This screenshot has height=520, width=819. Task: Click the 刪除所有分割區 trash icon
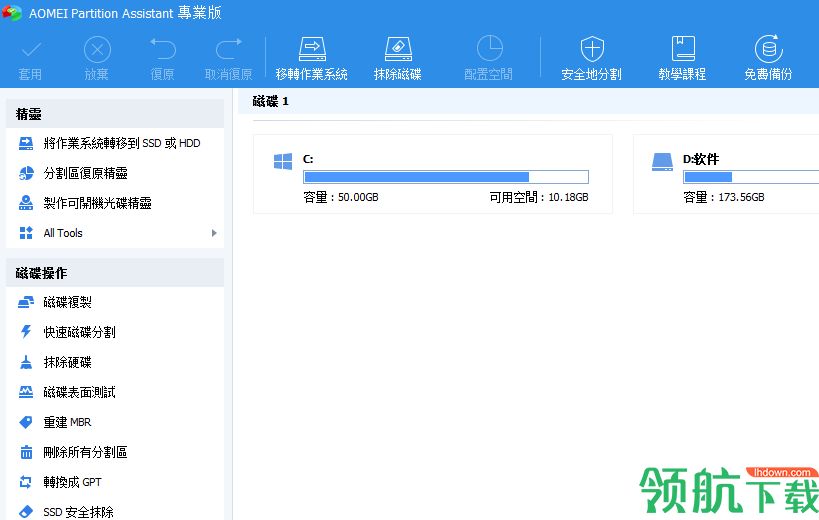click(x=26, y=452)
